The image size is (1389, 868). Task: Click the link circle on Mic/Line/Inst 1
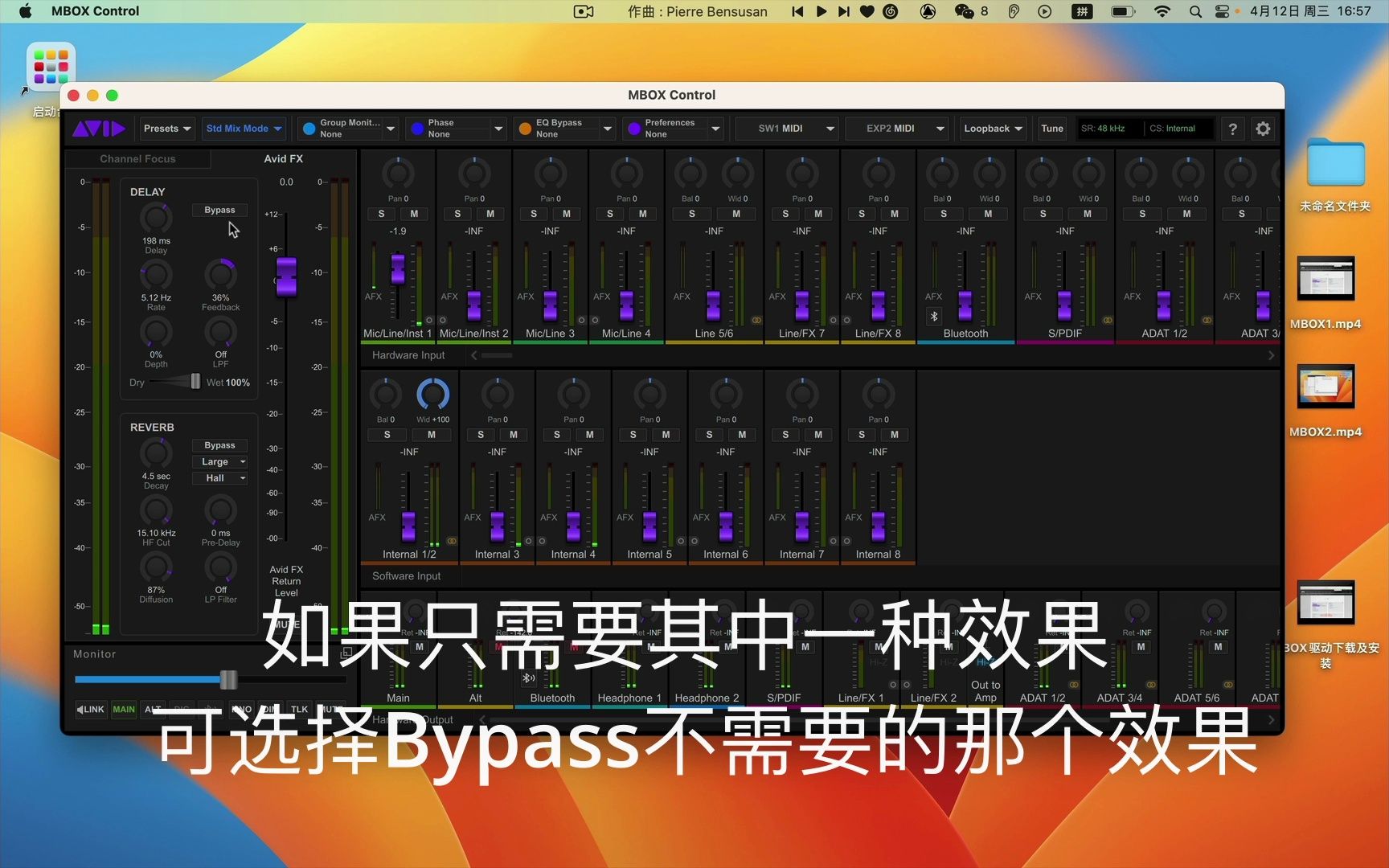(x=429, y=320)
